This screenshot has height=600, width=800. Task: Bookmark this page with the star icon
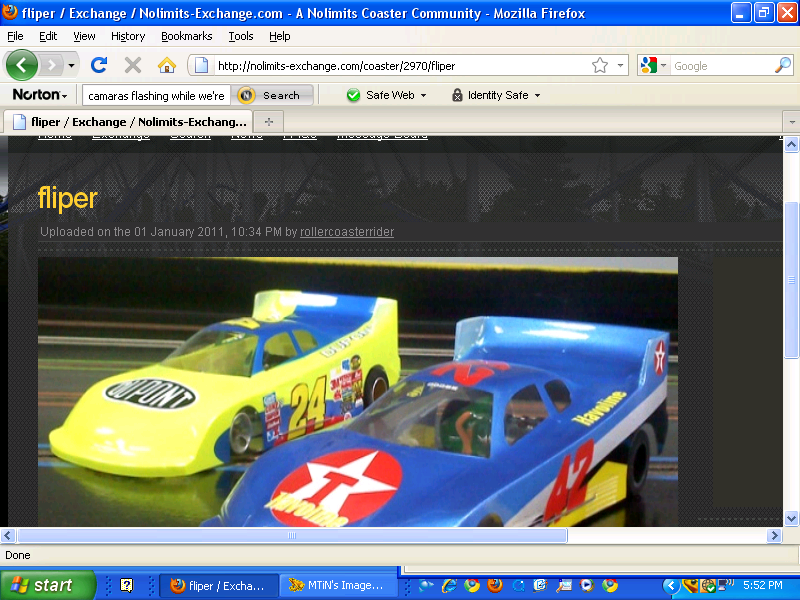[x=600, y=65]
